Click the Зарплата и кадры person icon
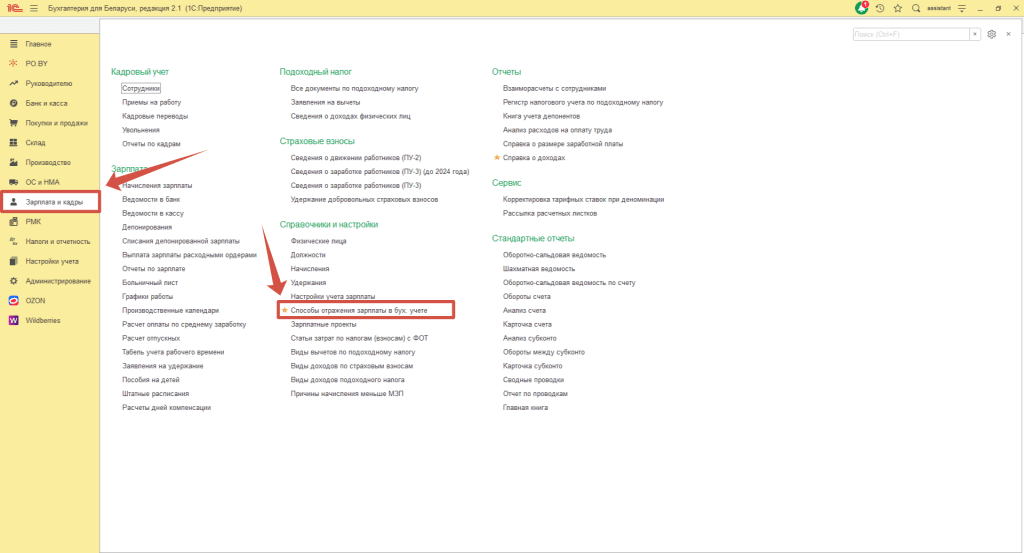The height and width of the screenshot is (553, 1024). [13, 202]
